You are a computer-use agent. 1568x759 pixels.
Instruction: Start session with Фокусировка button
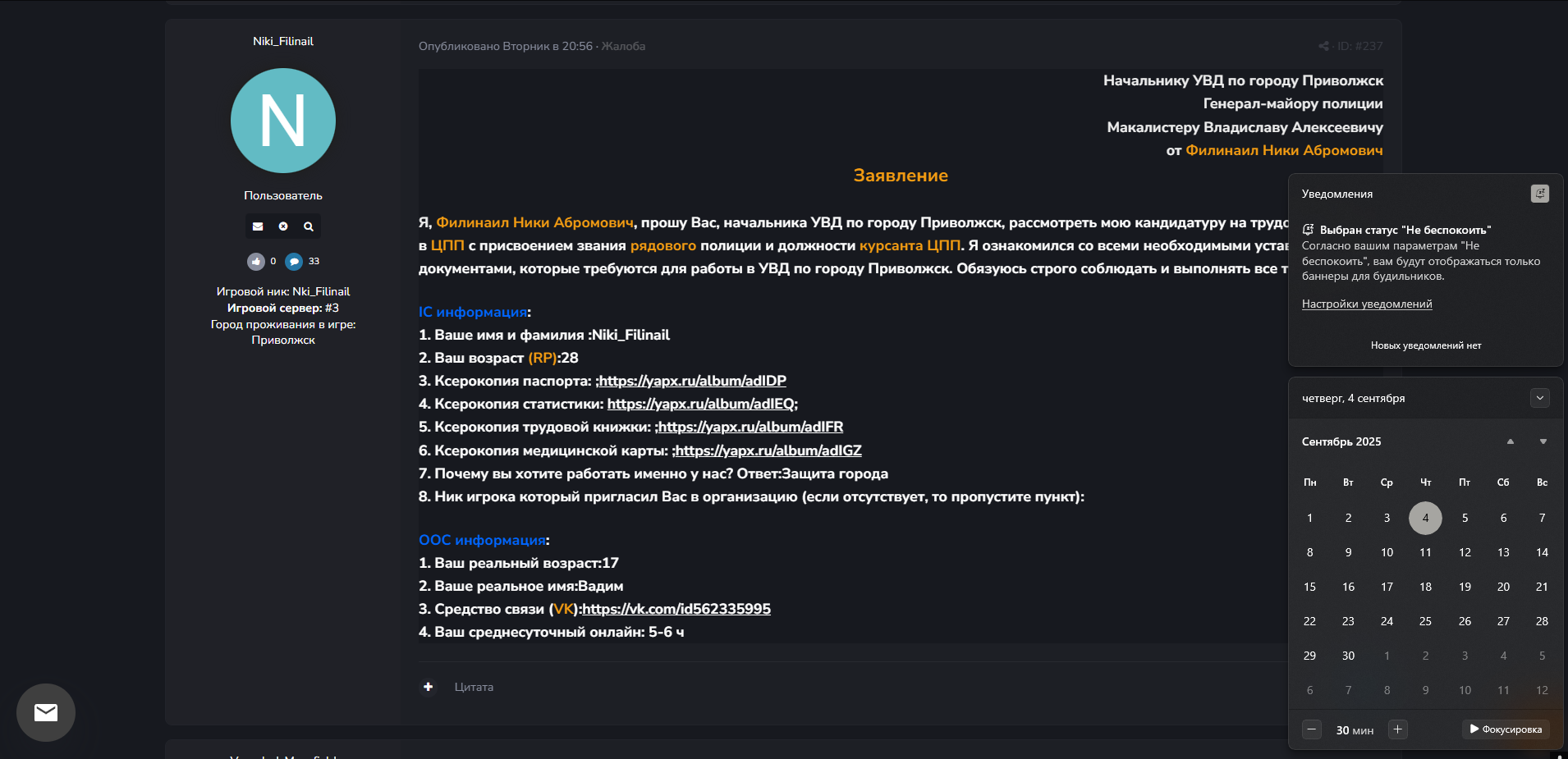(1506, 729)
